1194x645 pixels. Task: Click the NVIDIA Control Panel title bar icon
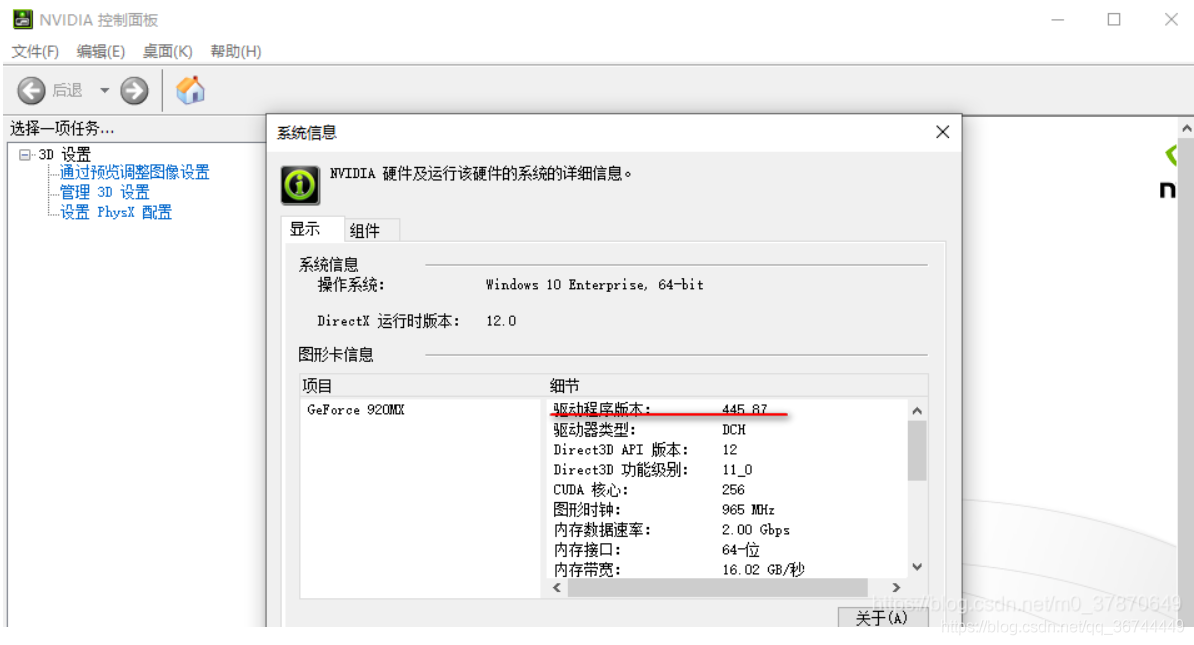tap(20, 18)
